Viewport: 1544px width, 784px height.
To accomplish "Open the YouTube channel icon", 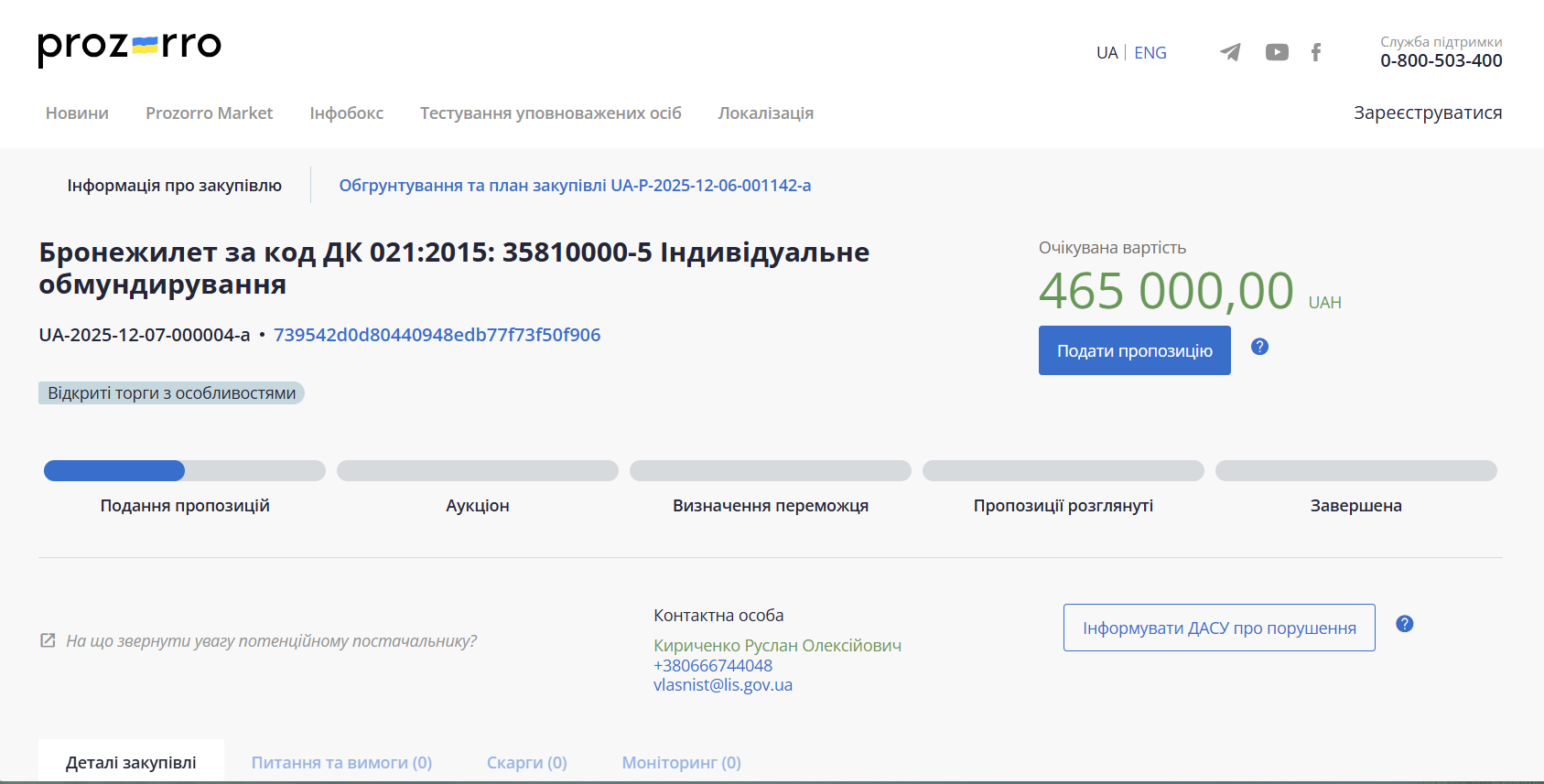I will pyautogui.click(x=1277, y=52).
